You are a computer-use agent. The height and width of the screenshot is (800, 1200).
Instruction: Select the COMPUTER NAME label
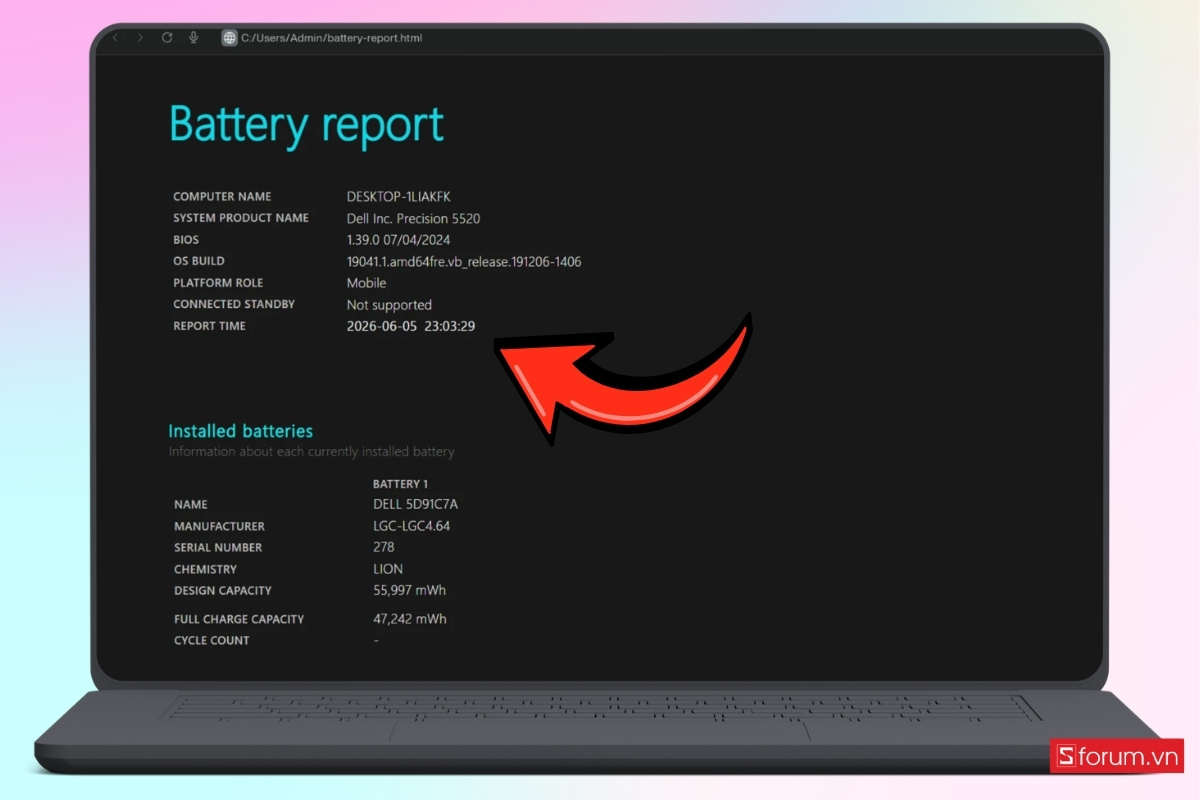[222, 197]
